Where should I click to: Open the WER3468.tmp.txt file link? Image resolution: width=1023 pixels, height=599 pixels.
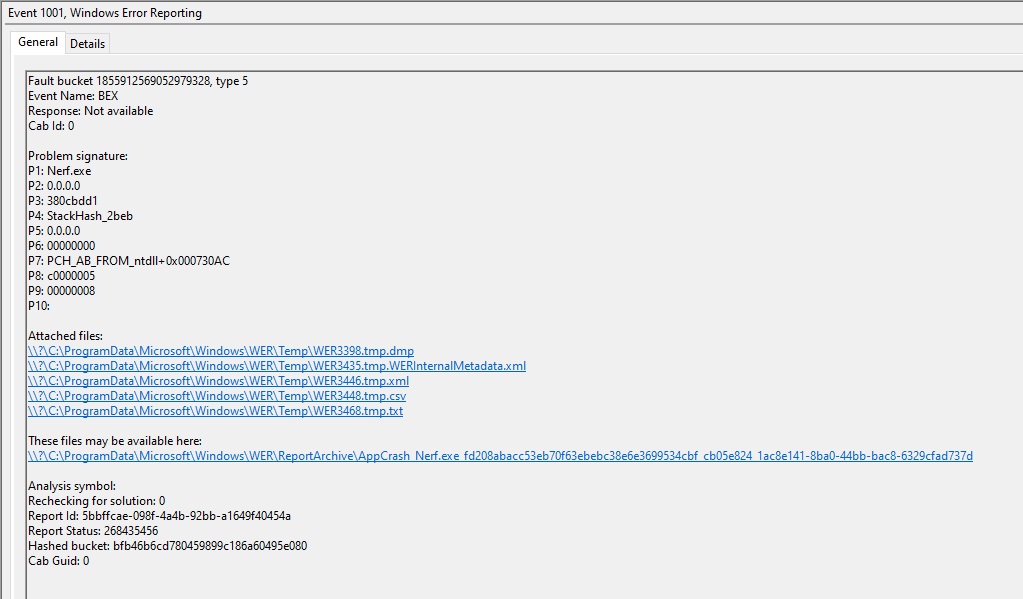215,411
